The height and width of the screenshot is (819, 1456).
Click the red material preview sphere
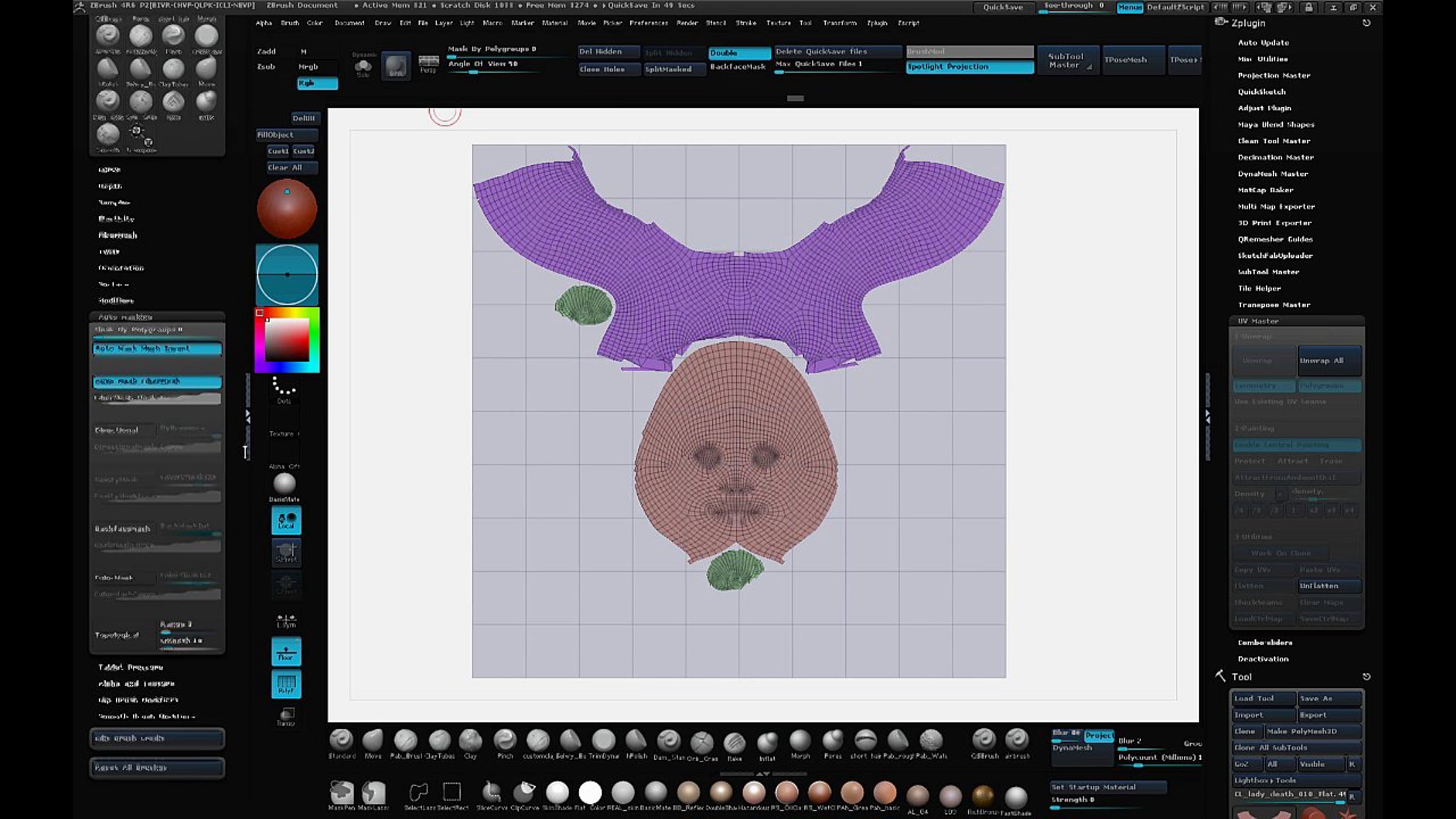(286, 209)
